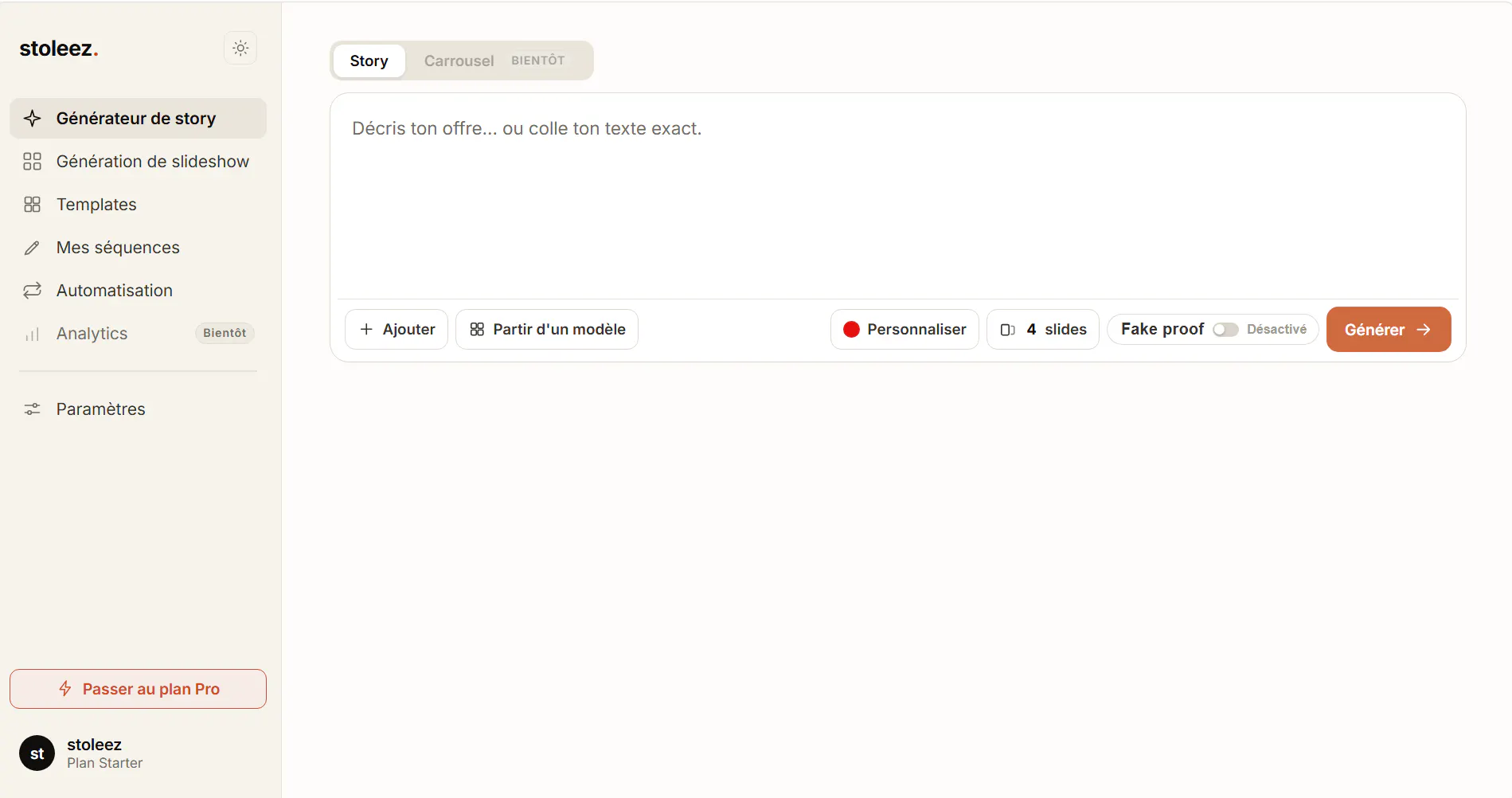Viewport: 1512px width, 798px height.
Task: Click the grid icon beside Partir d'un modèle
Action: coord(477,329)
